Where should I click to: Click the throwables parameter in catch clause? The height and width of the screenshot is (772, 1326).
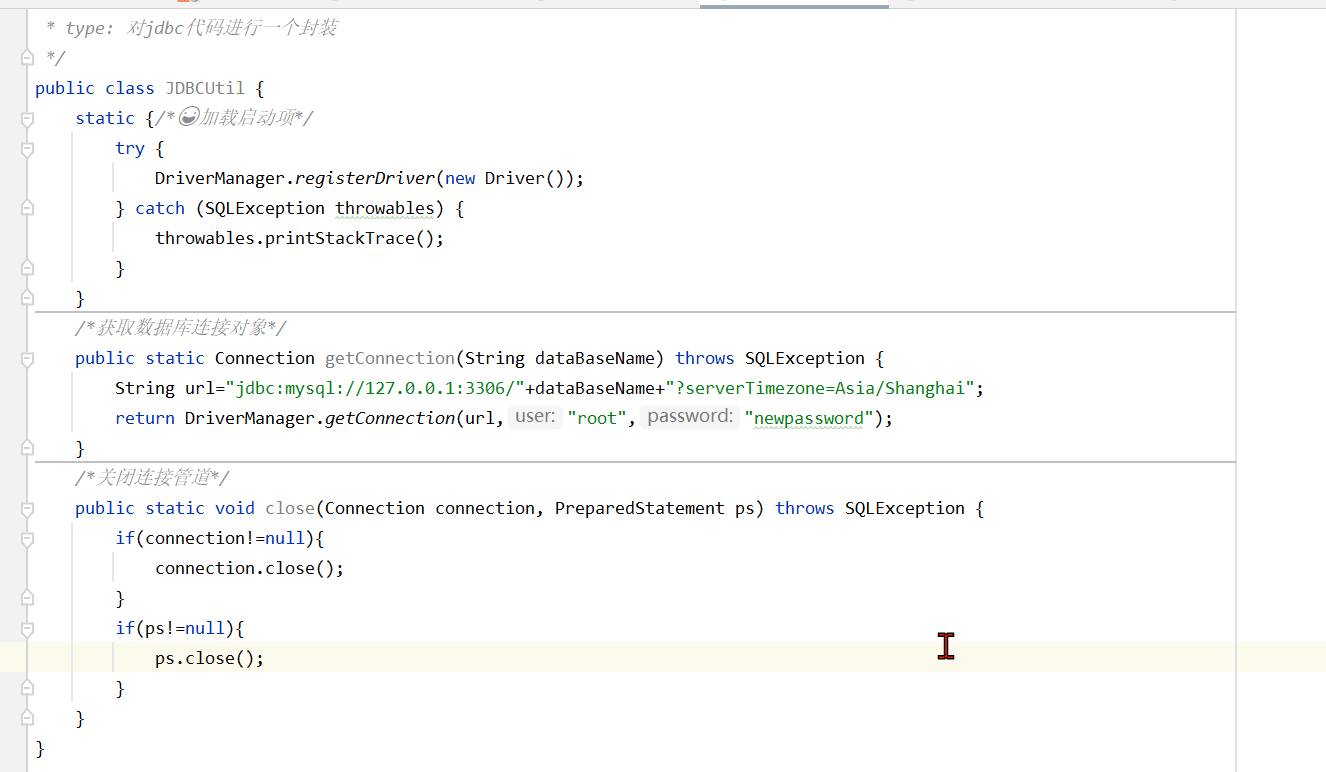[385, 208]
